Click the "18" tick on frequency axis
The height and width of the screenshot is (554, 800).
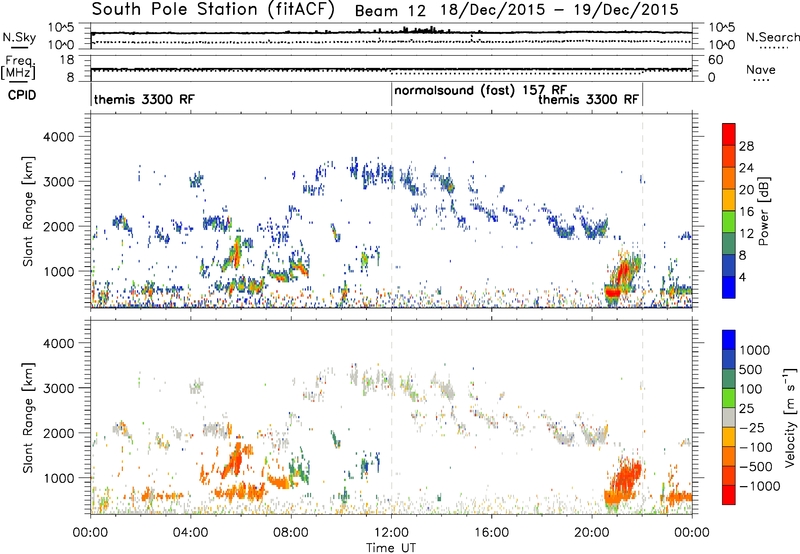[x=66, y=60]
